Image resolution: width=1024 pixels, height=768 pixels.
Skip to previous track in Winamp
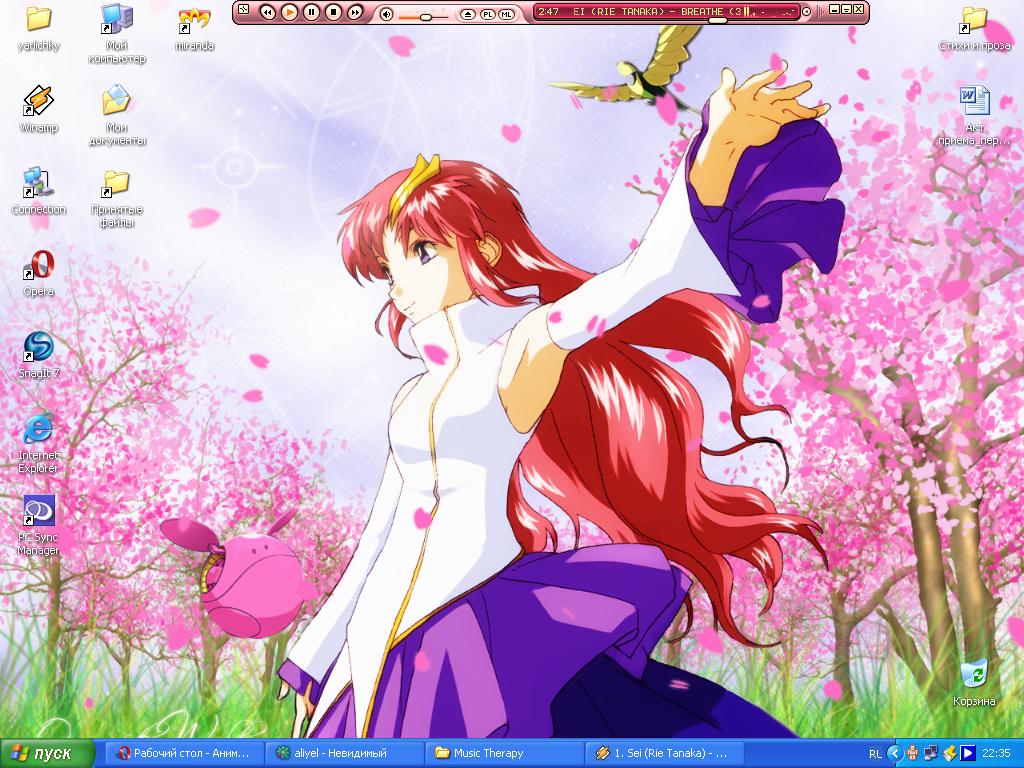click(267, 12)
